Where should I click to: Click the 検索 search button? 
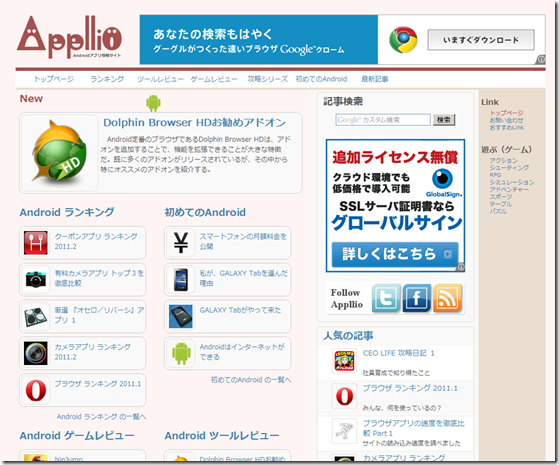(444, 120)
